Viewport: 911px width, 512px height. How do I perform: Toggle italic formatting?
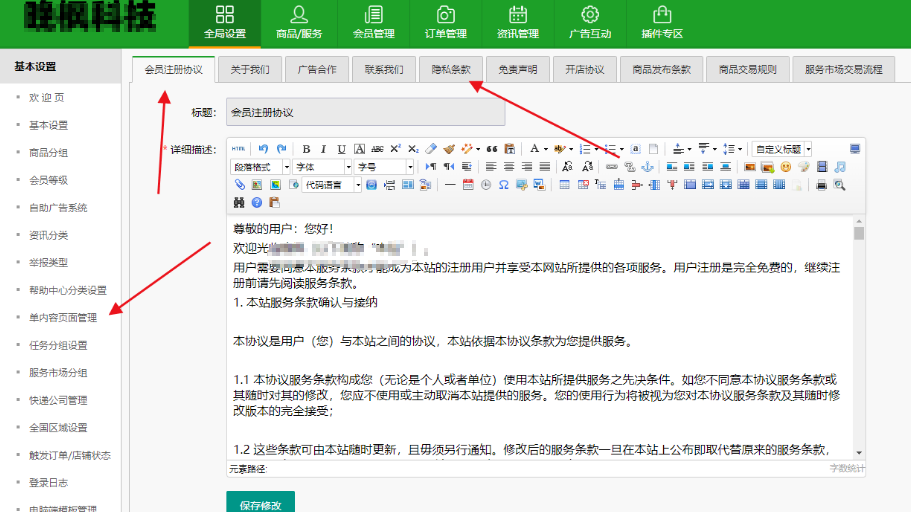[324, 149]
